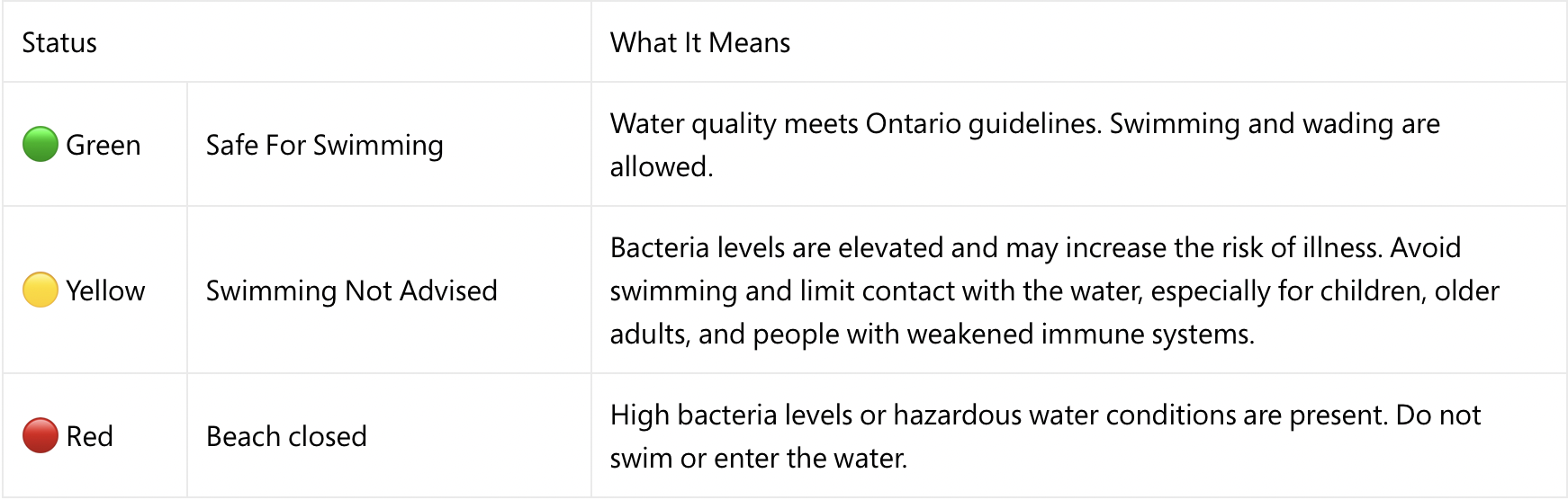Click the 'Do not' text in Red row

tap(1438, 415)
